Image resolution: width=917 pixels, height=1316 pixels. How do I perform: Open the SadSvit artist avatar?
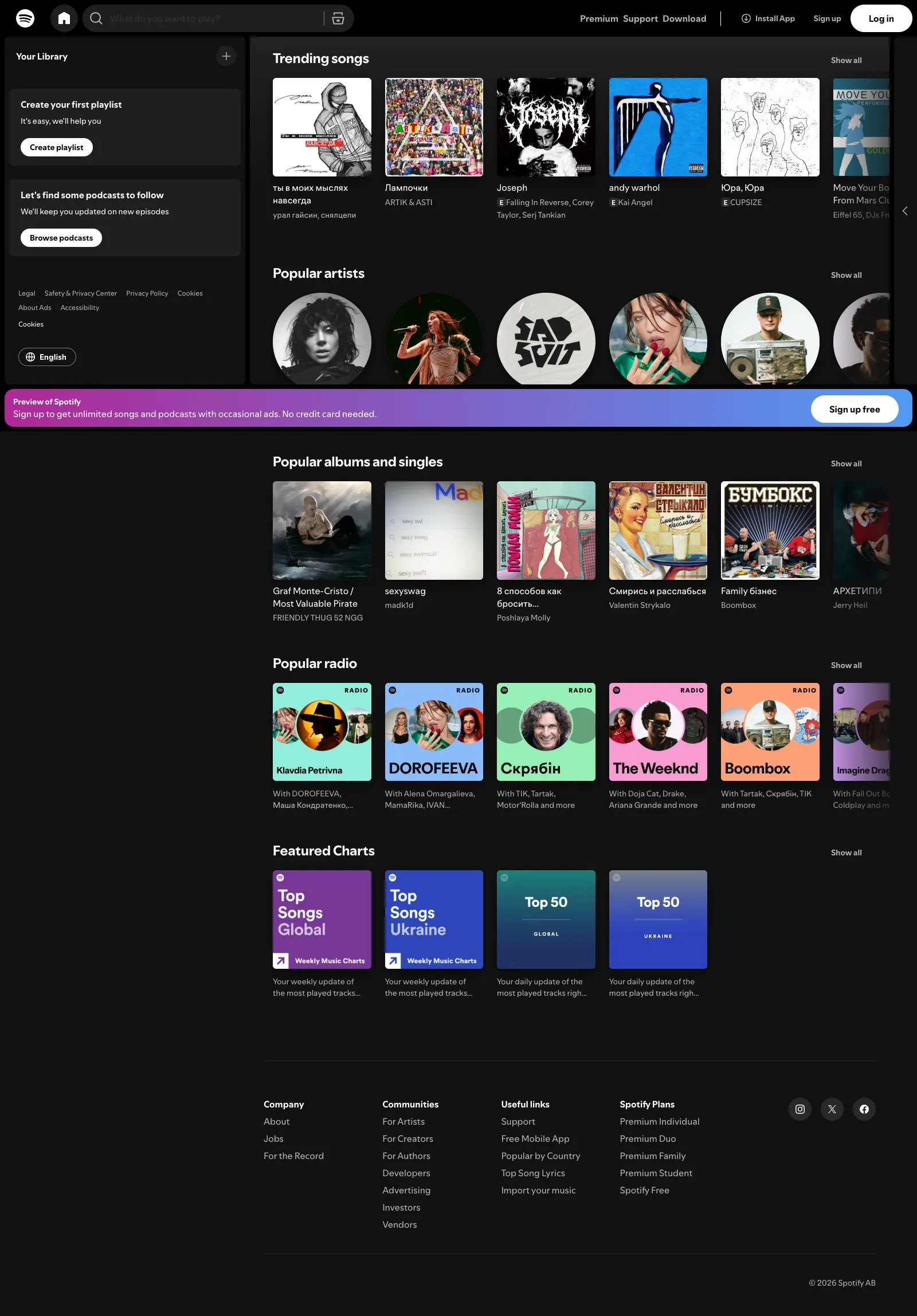546,339
